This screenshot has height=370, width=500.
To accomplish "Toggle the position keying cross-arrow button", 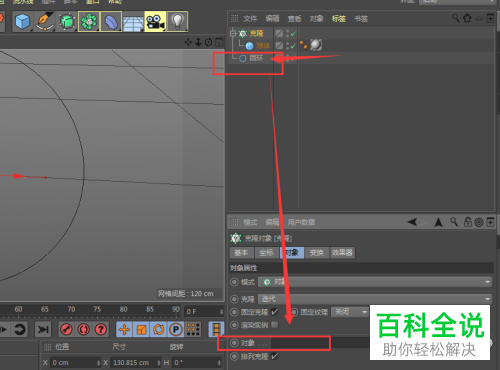I will [124, 329].
